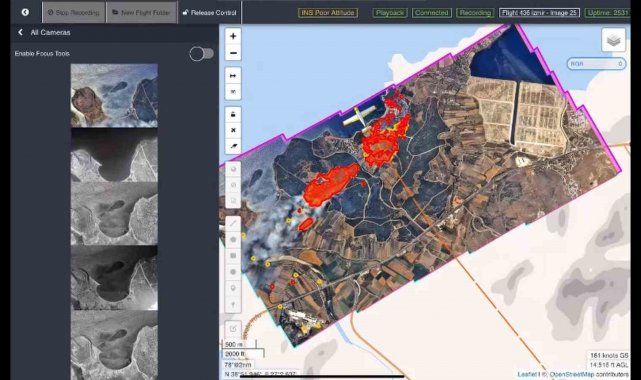
Task: Zoom in the map with plus button
Action: (233, 36)
